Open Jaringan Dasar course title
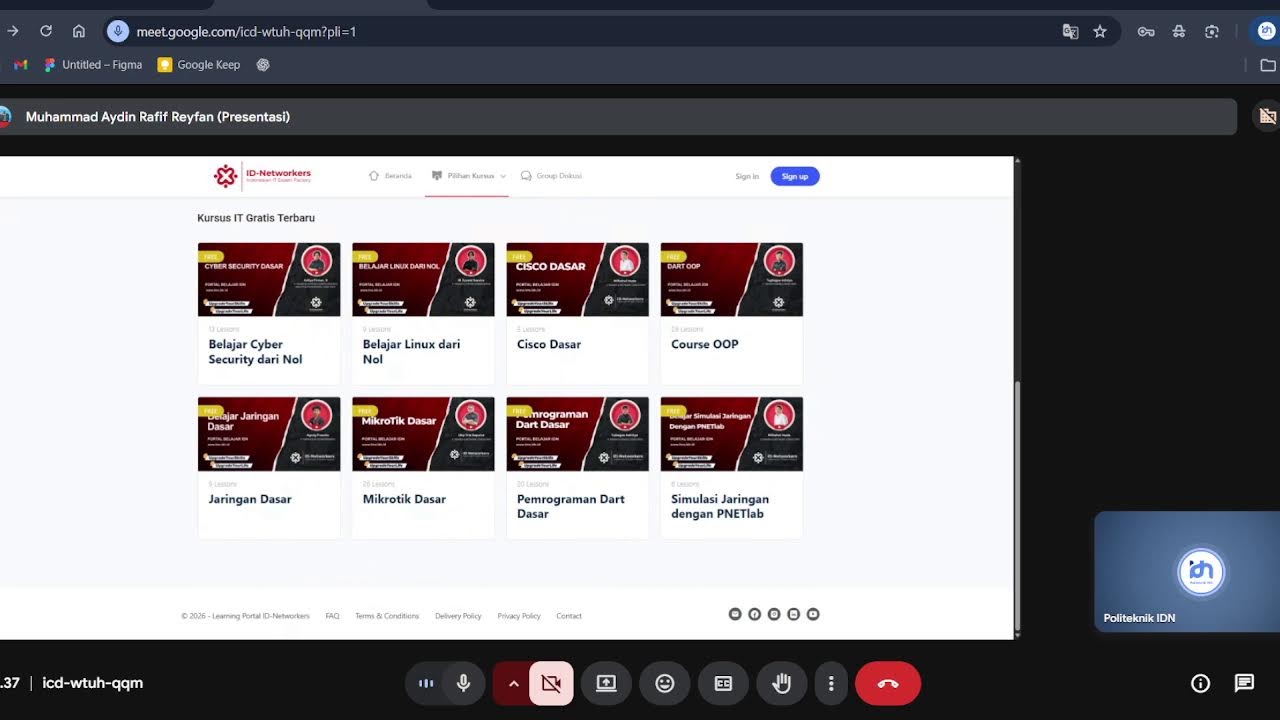The height and width of the screenshot is (720, 1280). coord(250,499)
